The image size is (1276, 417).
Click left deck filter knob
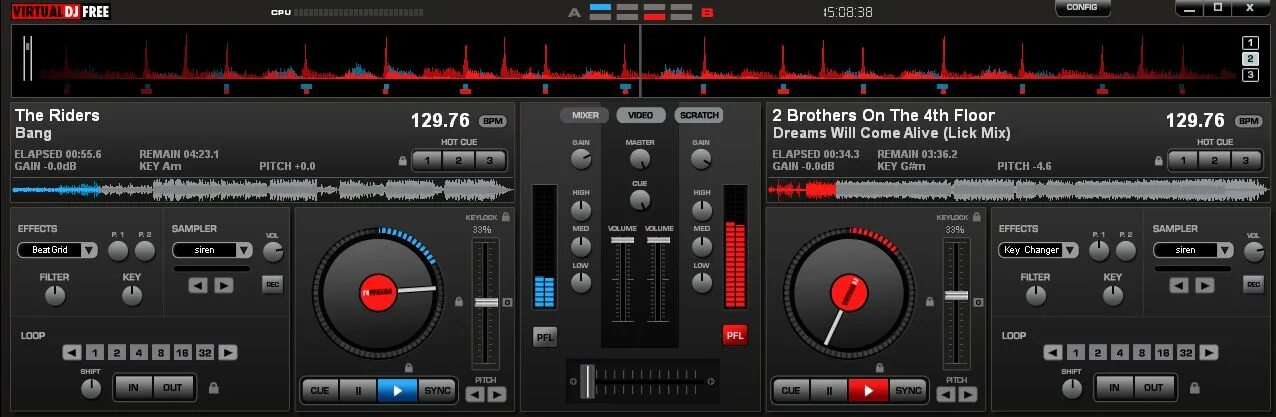pos(55,295)
